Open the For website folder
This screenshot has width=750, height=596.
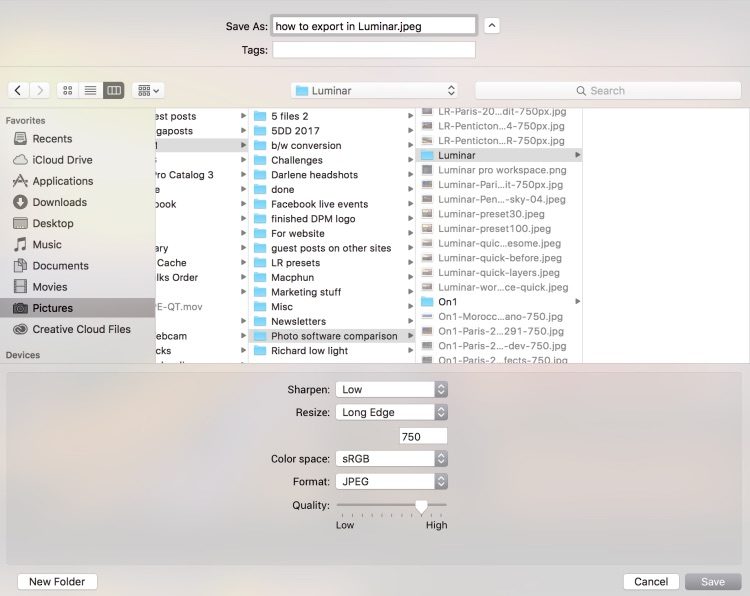pos(332,233)
